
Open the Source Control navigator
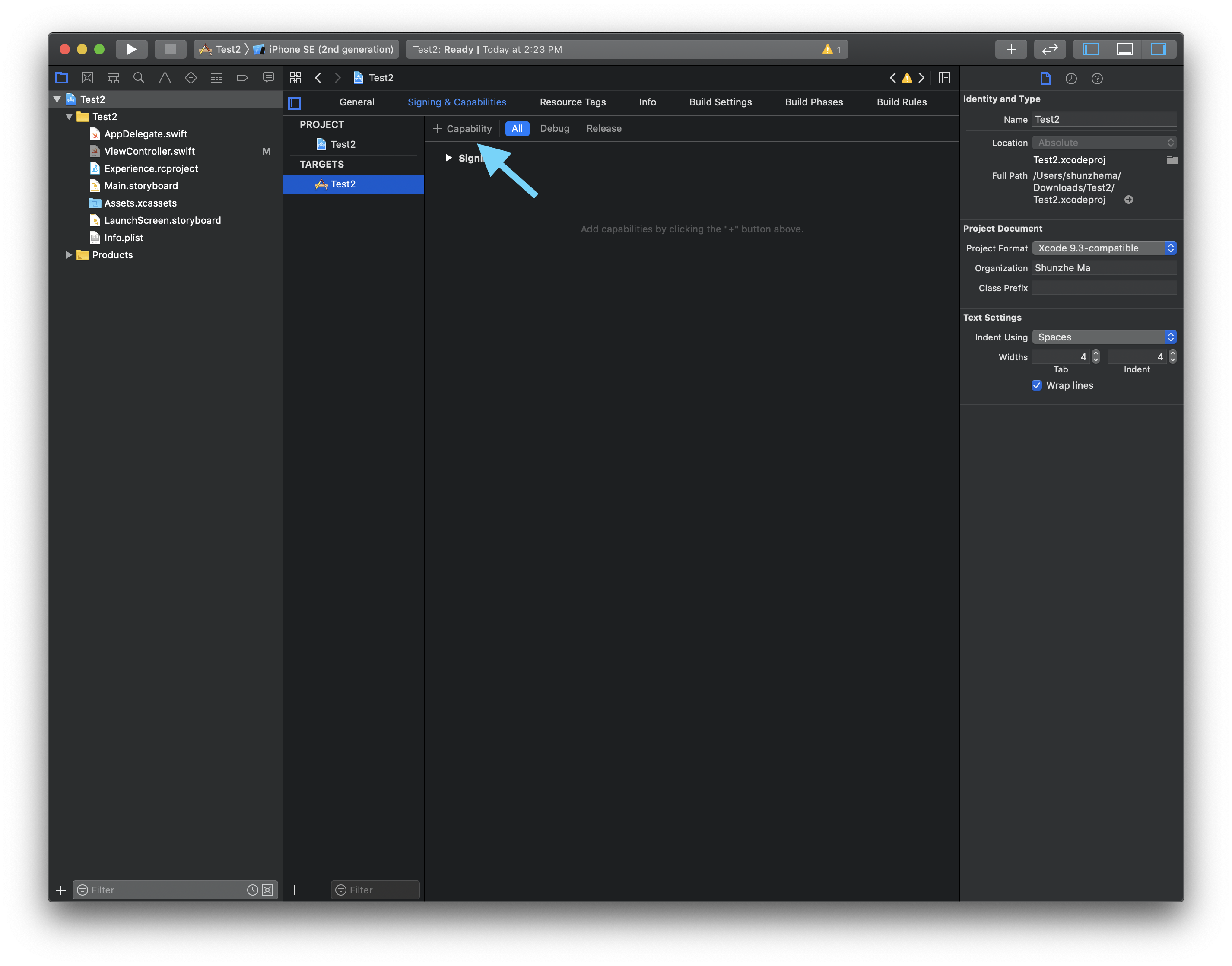(87, 78)
